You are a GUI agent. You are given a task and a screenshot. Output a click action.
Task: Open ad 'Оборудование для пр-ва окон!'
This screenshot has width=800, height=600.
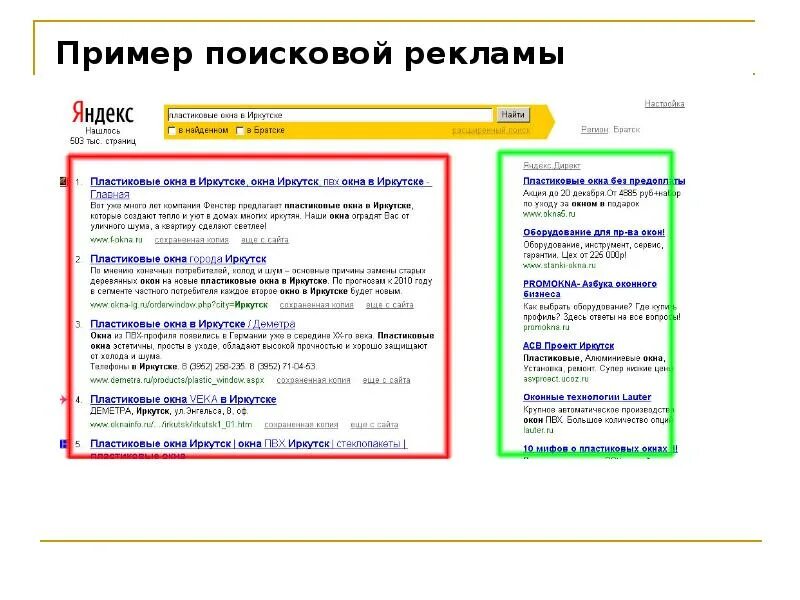[594, 232]
